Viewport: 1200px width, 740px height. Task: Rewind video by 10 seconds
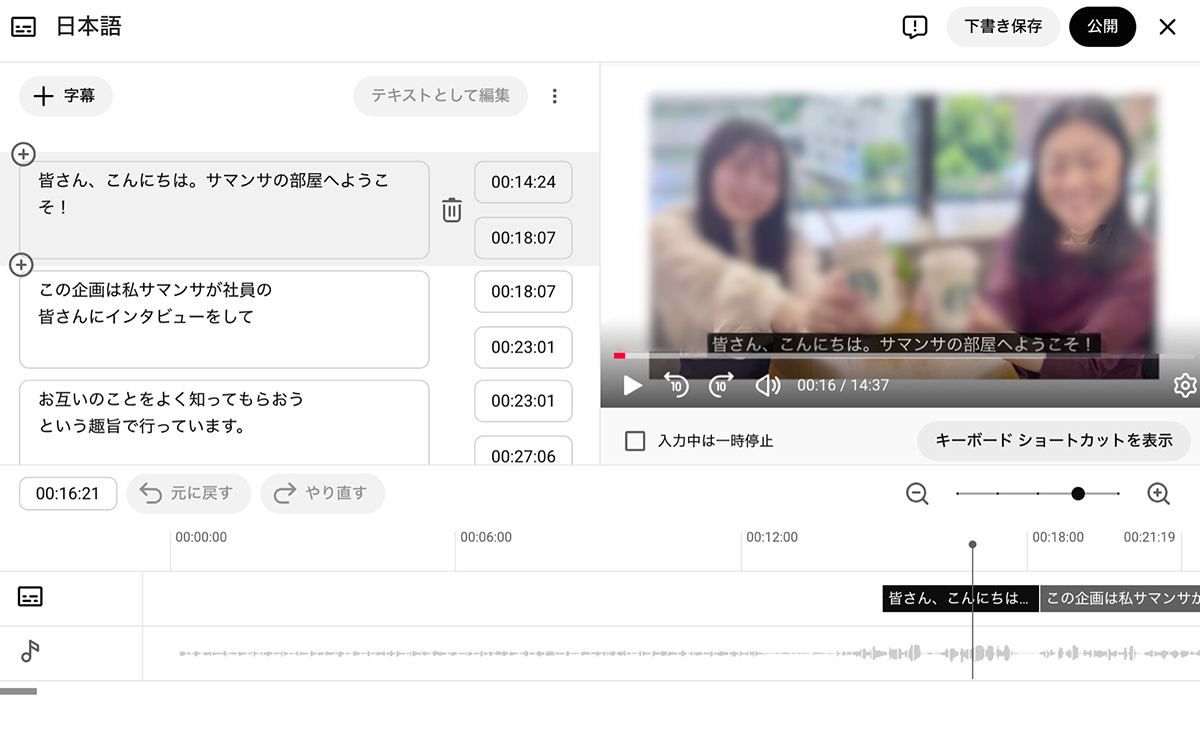pyautogui.click(x=677, y=385)
